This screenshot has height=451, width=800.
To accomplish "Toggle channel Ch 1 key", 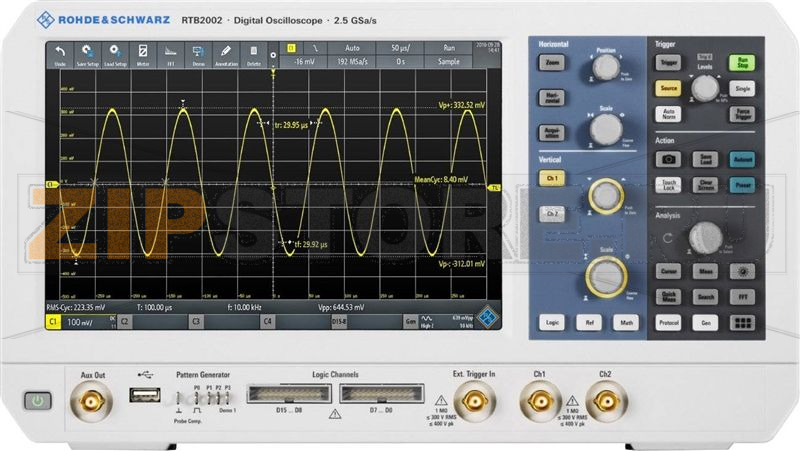I will point(552,179).
